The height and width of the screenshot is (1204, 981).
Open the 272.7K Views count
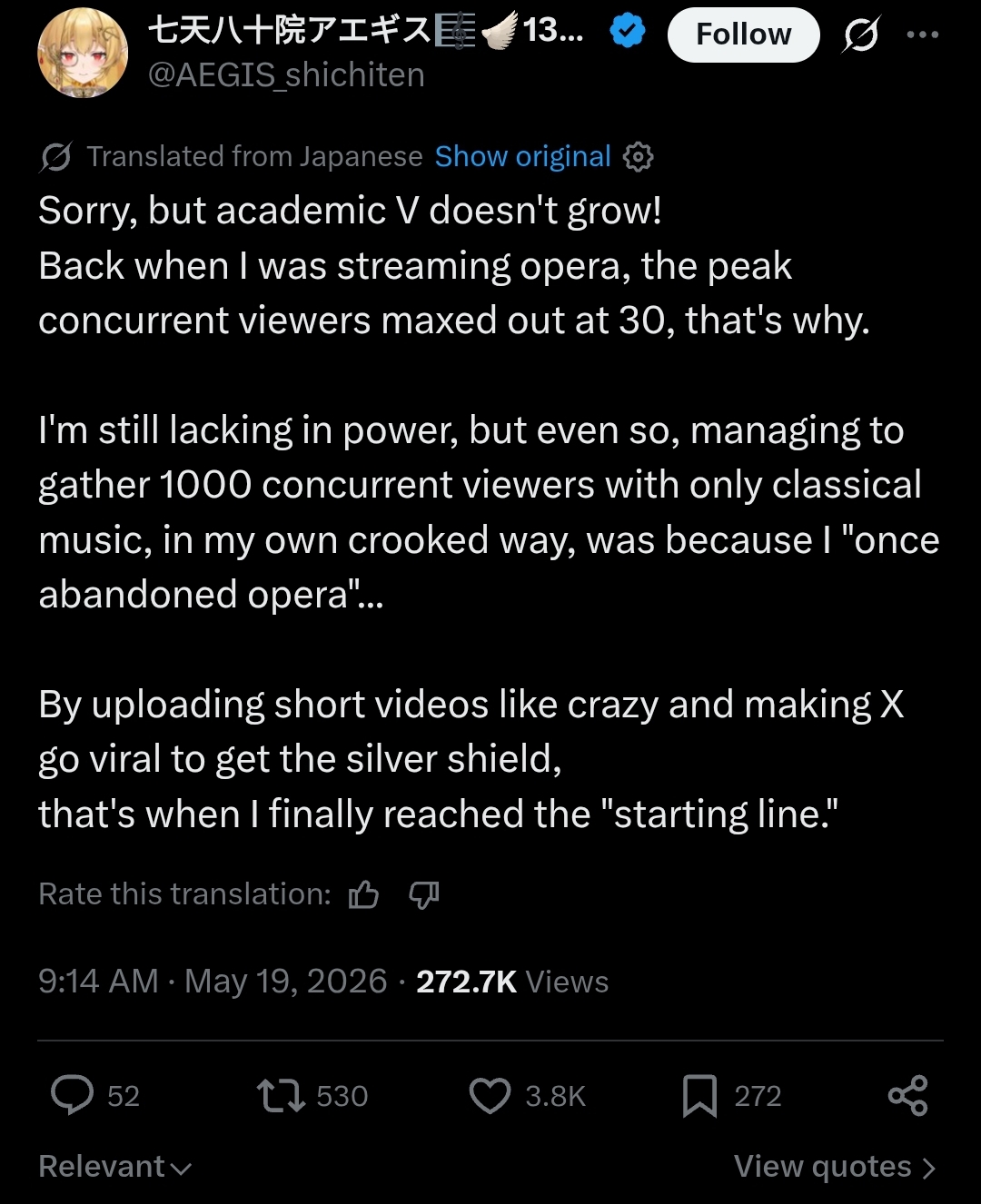click(512, 982)
